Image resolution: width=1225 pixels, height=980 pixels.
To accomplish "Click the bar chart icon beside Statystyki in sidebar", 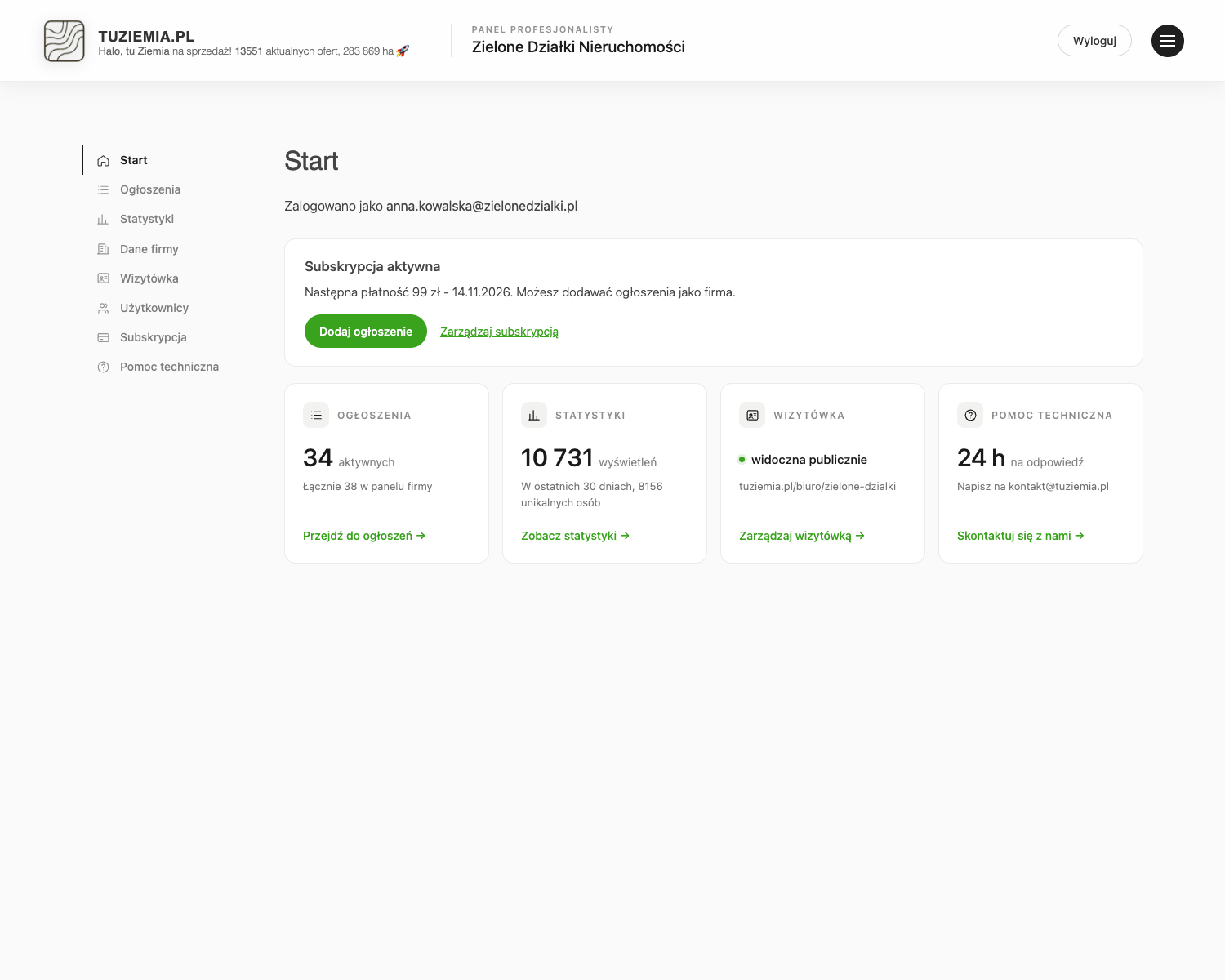I will coord(104,219).
